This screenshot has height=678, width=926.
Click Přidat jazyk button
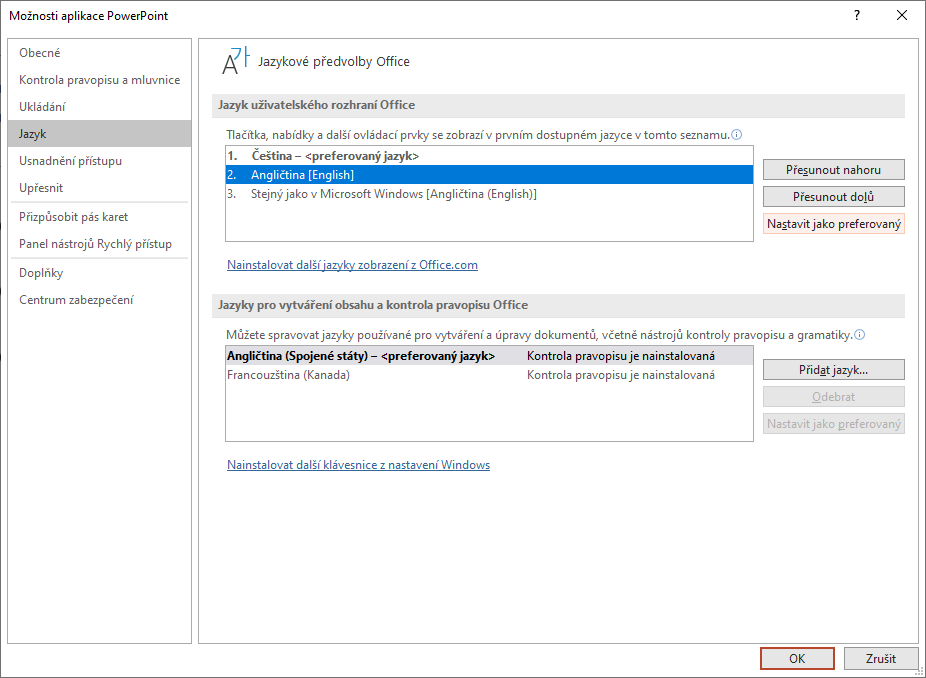[x=833, y=370]
